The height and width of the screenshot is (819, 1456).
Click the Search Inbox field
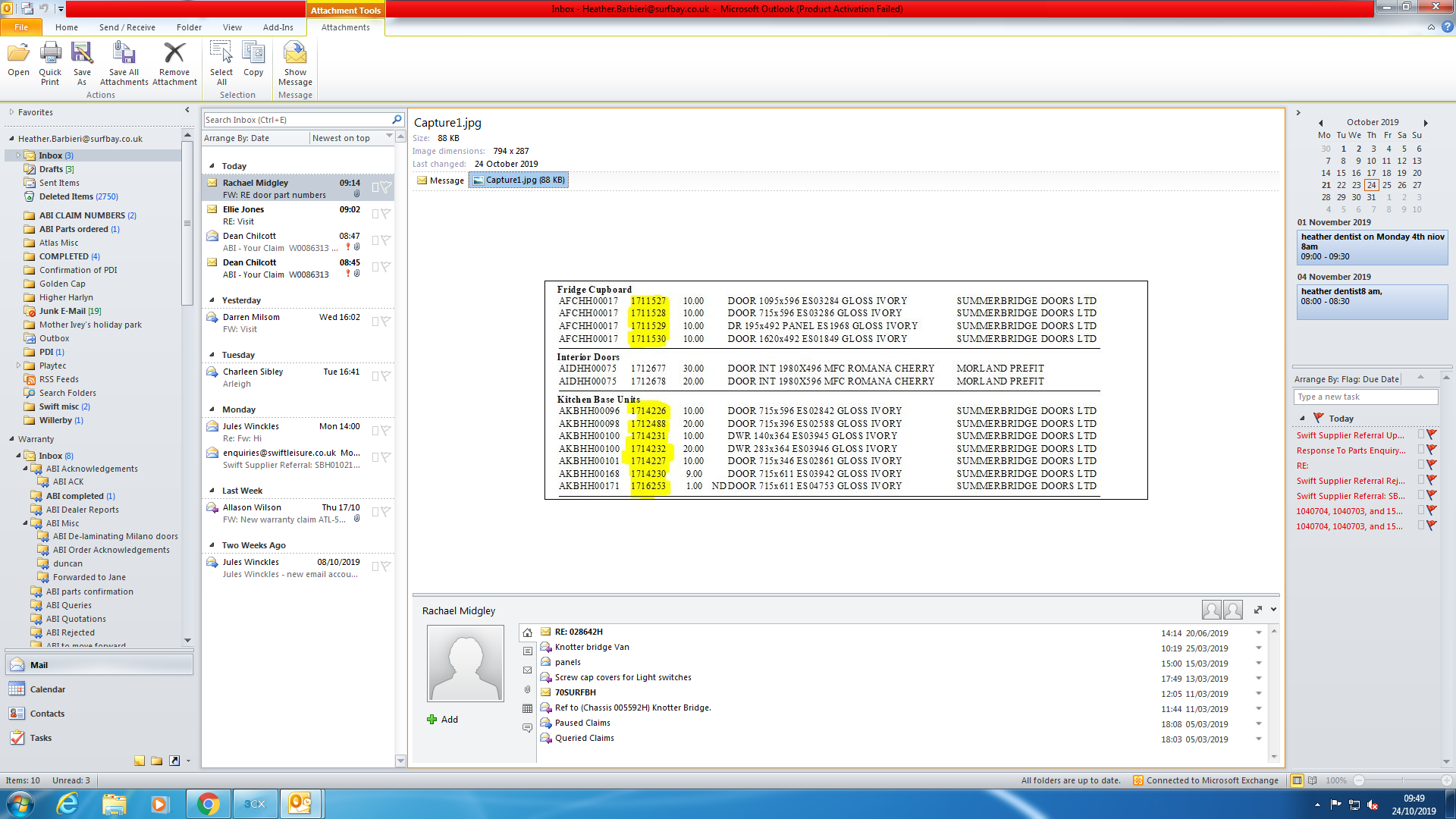tap(296, 120)
